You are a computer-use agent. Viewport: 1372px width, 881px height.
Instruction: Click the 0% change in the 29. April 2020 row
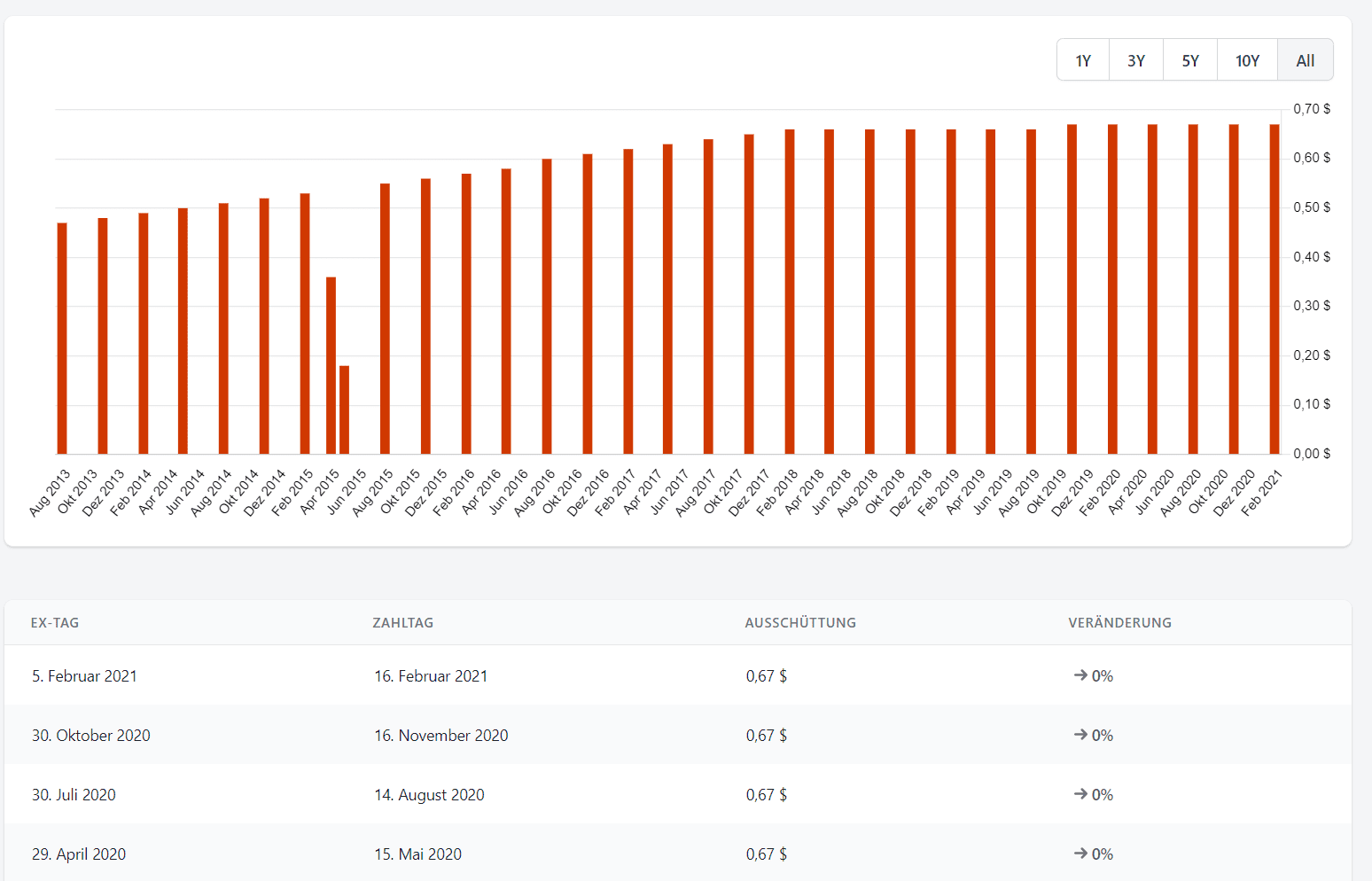coord(1103,854)
